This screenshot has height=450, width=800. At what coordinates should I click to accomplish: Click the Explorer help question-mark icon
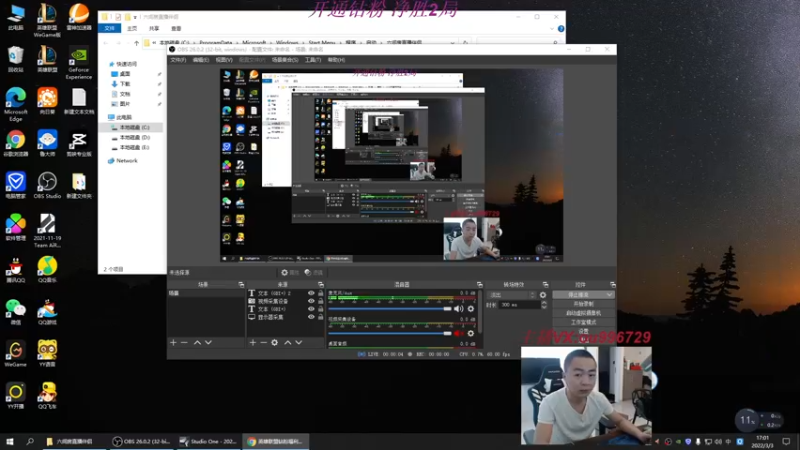tap(561, 29)
